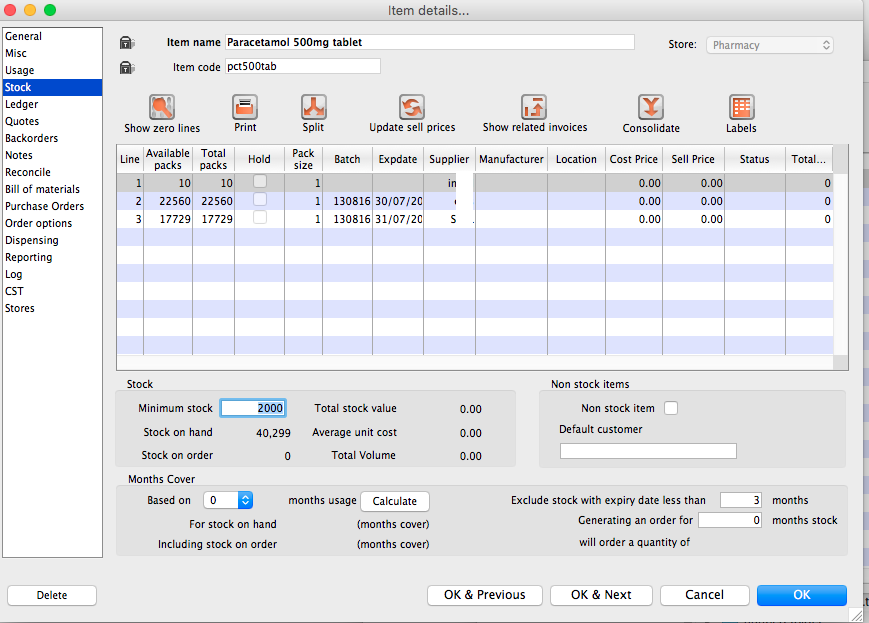Click the OK & Next button
This screenshot has width=869, height=623.
pyautogui.click(x=601, y=595)
